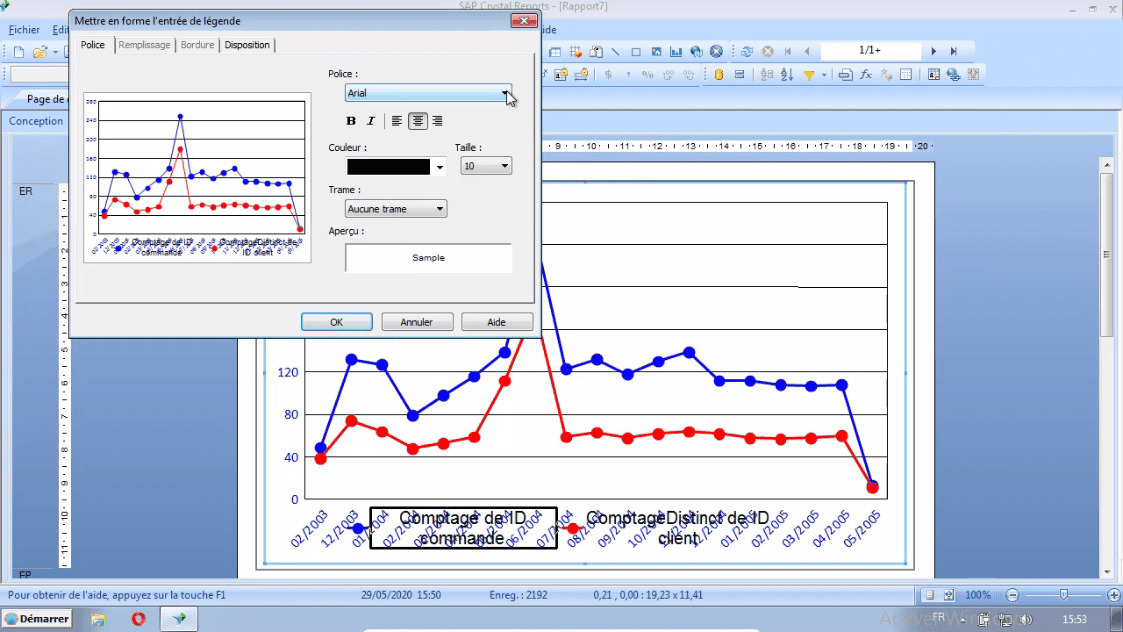Enable left text alignment in the dialog
Viewport: 1123px width, 632px height.
click(x=397, y=121)
